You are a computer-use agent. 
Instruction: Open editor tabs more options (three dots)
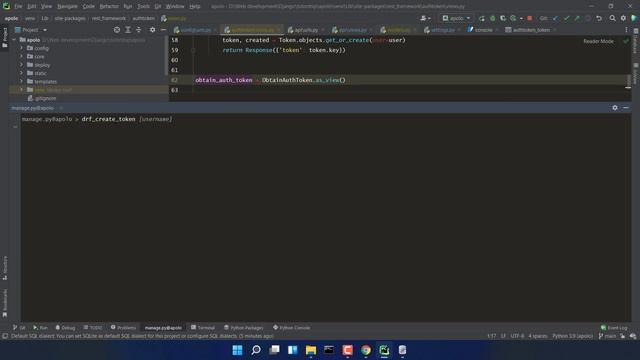pyautogui.click(x=626, y=30)
